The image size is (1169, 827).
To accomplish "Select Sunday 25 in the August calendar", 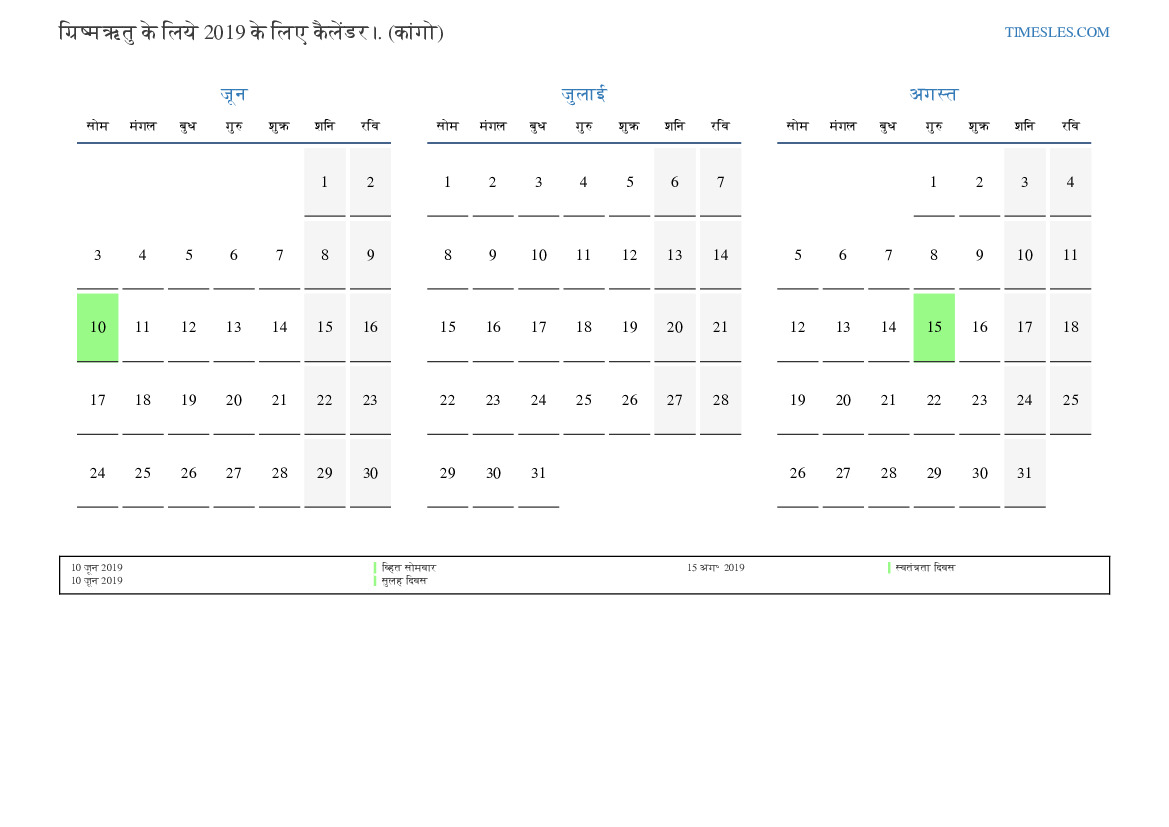I will coord(1070,400).
